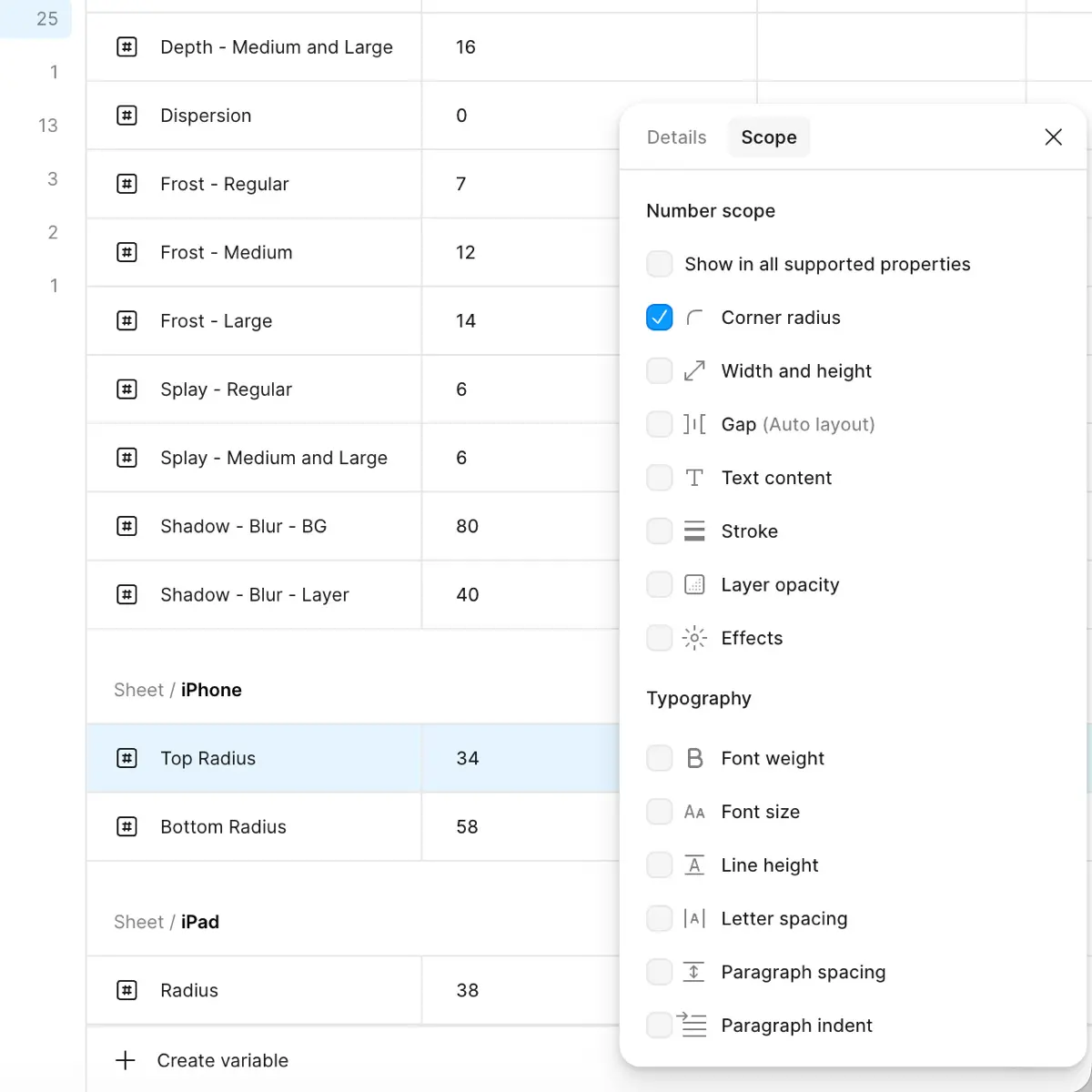This screenshot has width=1092, height=1092.
Task: Check the Letter spacing checkbox
Action: (660, 918)
